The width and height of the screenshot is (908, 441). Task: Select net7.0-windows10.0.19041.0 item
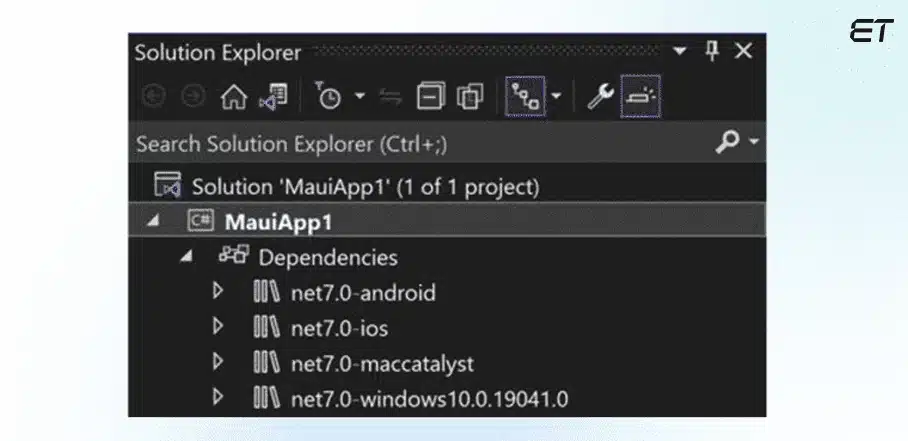tap(429, 399)
